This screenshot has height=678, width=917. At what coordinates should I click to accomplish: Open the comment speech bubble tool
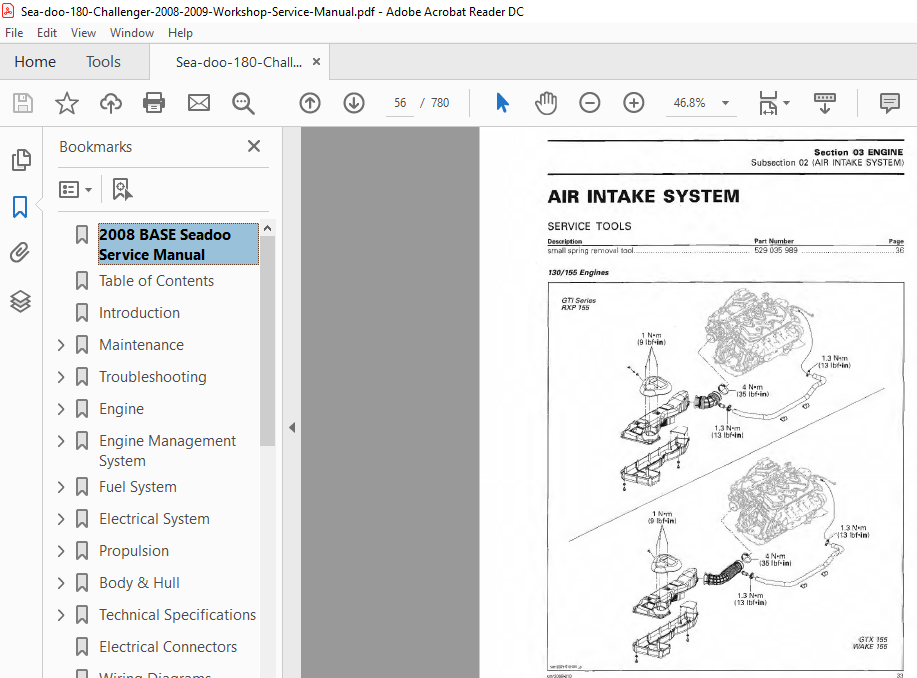[890, 103]
